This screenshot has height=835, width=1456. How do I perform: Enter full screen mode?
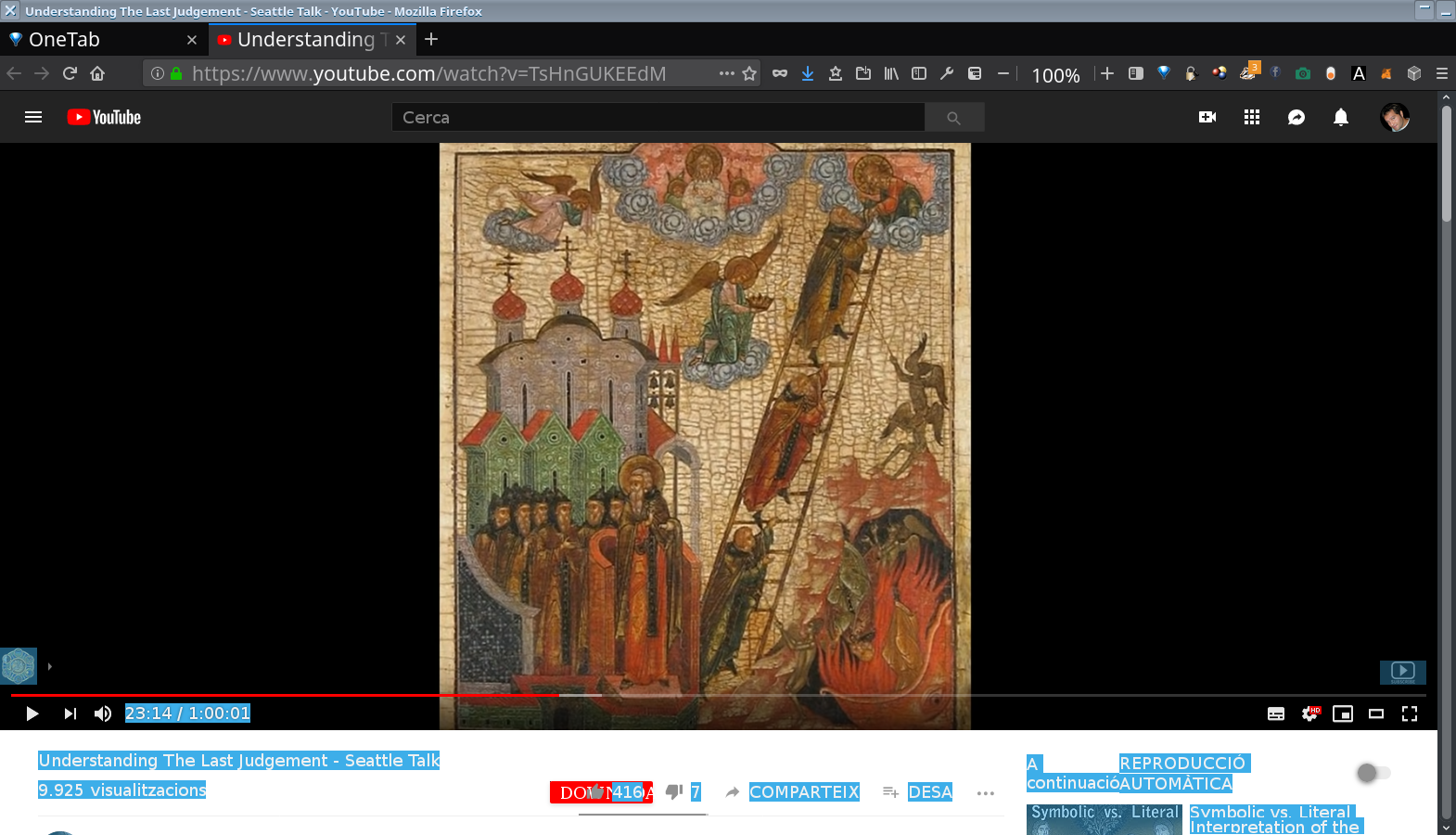pos(1410,713)
